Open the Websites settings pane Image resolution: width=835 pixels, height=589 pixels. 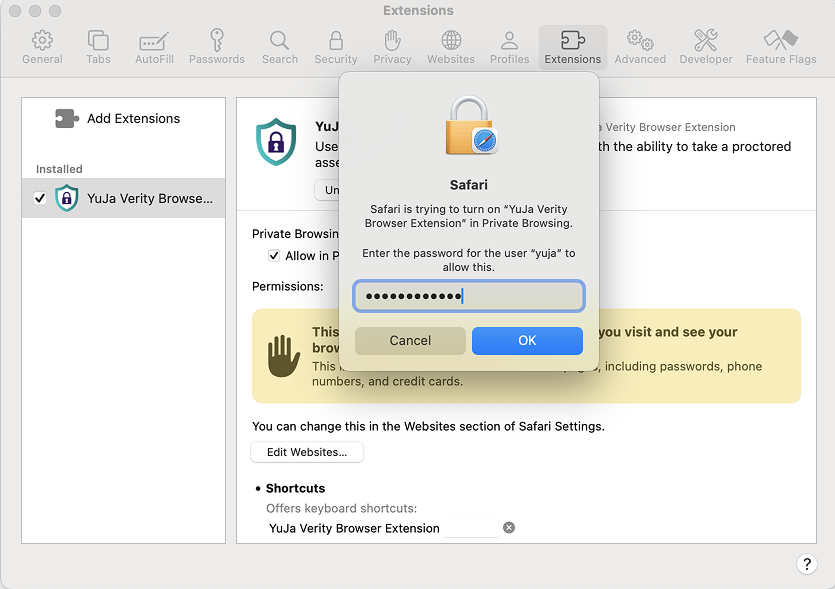click(x=451, y=47)
